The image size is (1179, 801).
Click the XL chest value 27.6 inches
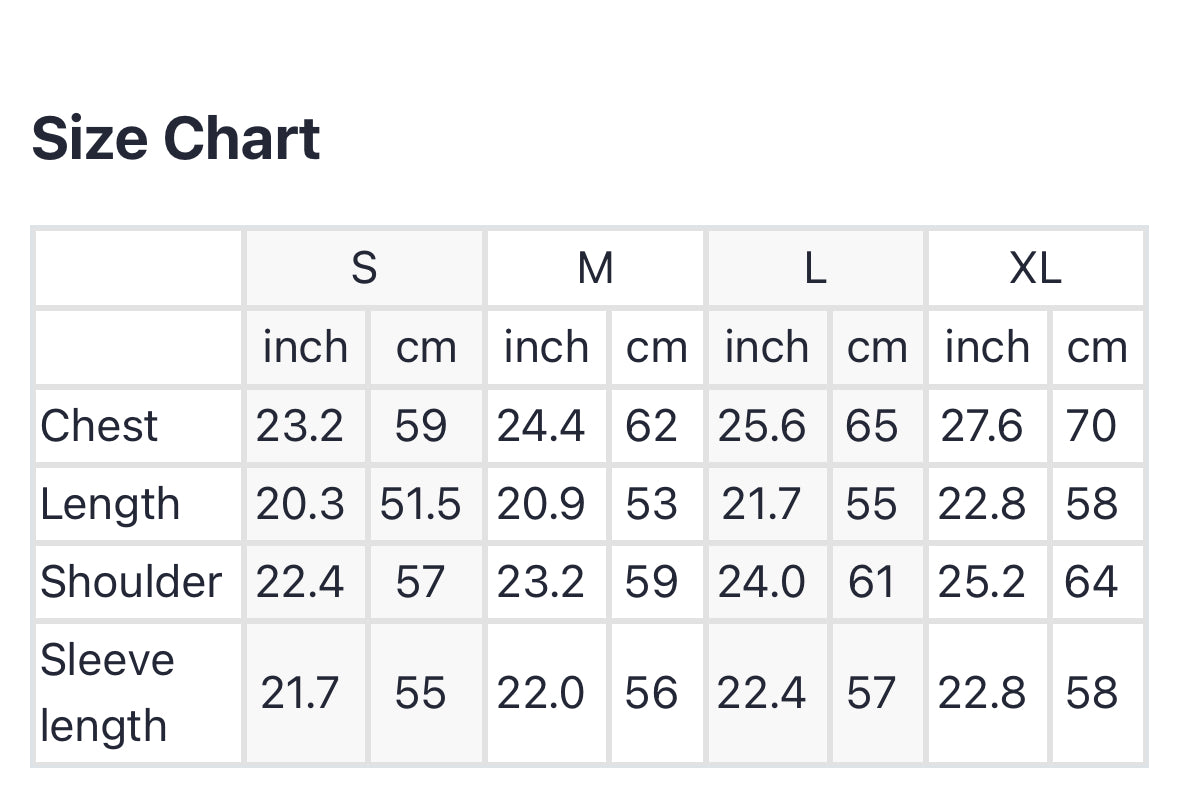pyautogui.click(x=982, y=426)
